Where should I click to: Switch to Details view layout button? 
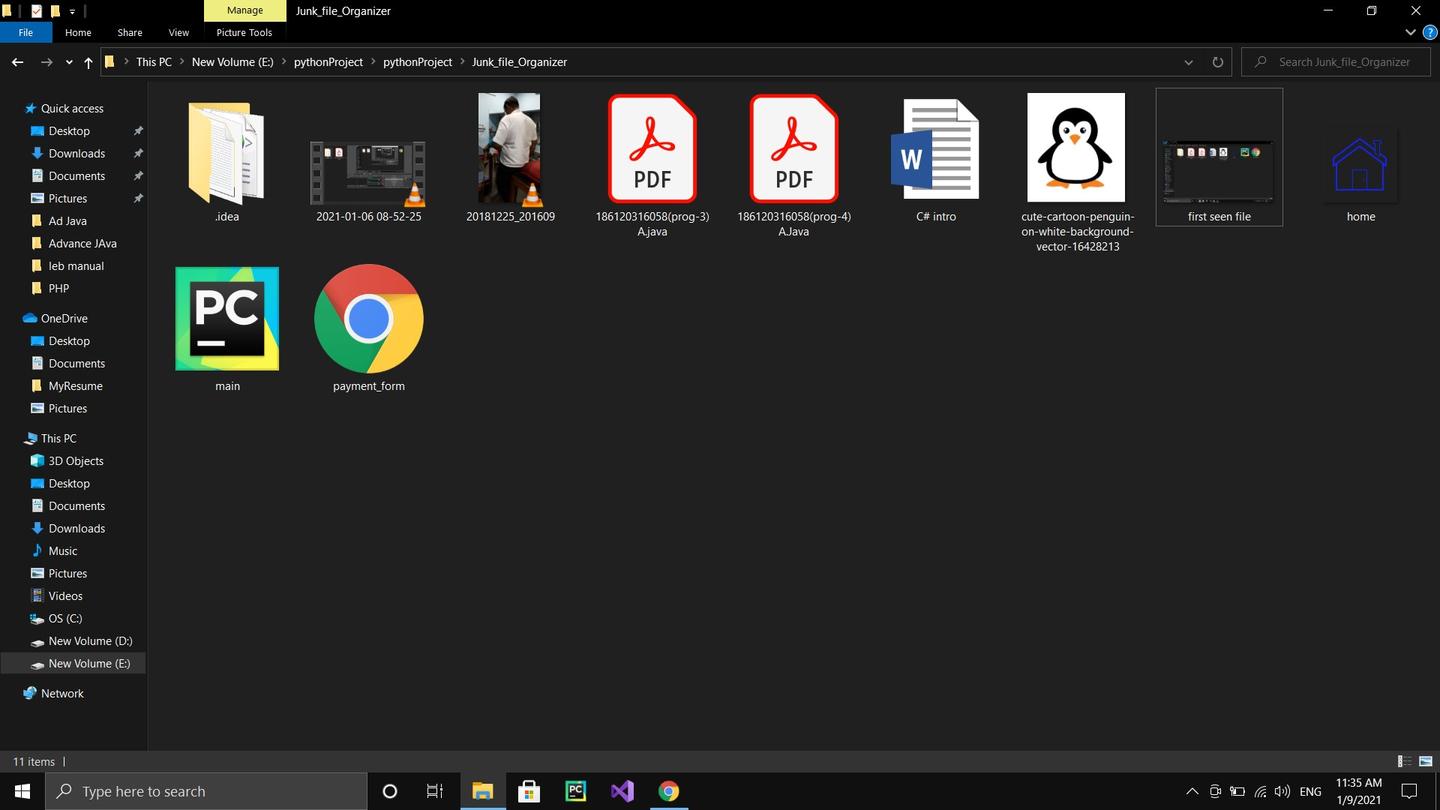pos(1404,762)
